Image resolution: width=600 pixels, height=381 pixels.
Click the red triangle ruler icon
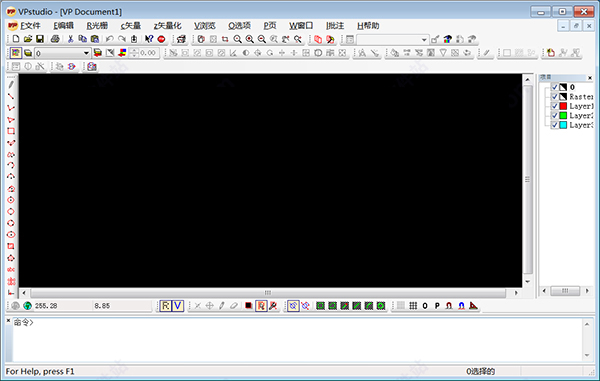(x=473, y=306)
